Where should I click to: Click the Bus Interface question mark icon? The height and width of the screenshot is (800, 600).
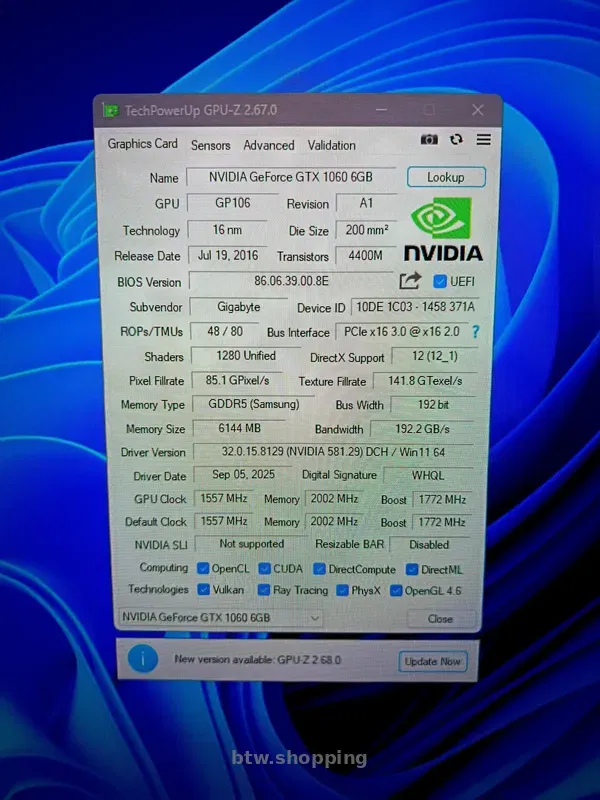[x=475, y=332]
